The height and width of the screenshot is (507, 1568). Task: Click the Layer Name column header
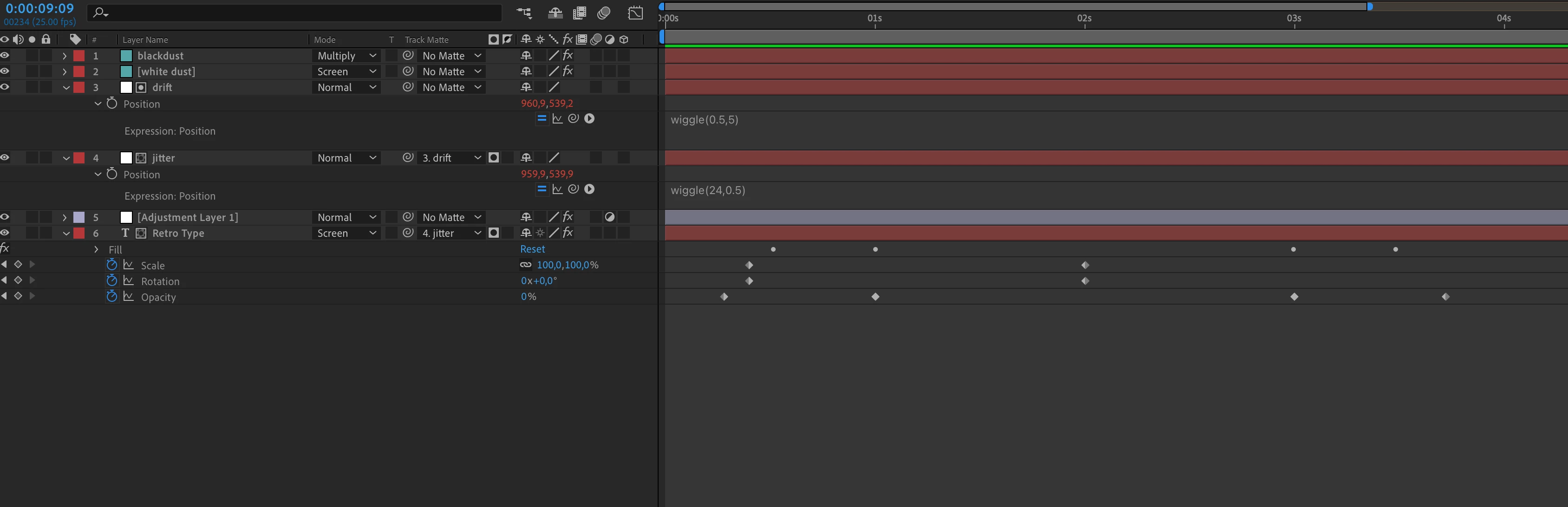pyautogui.click(x=145, y=39)
